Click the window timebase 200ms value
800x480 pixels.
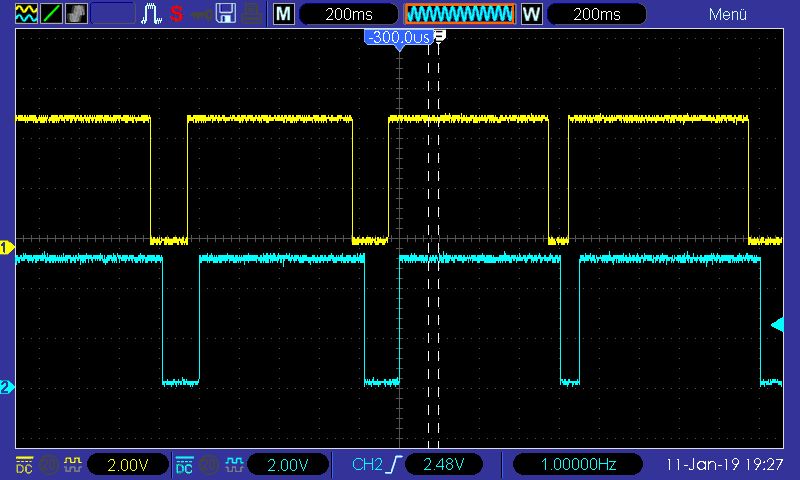tap(597, 14)
